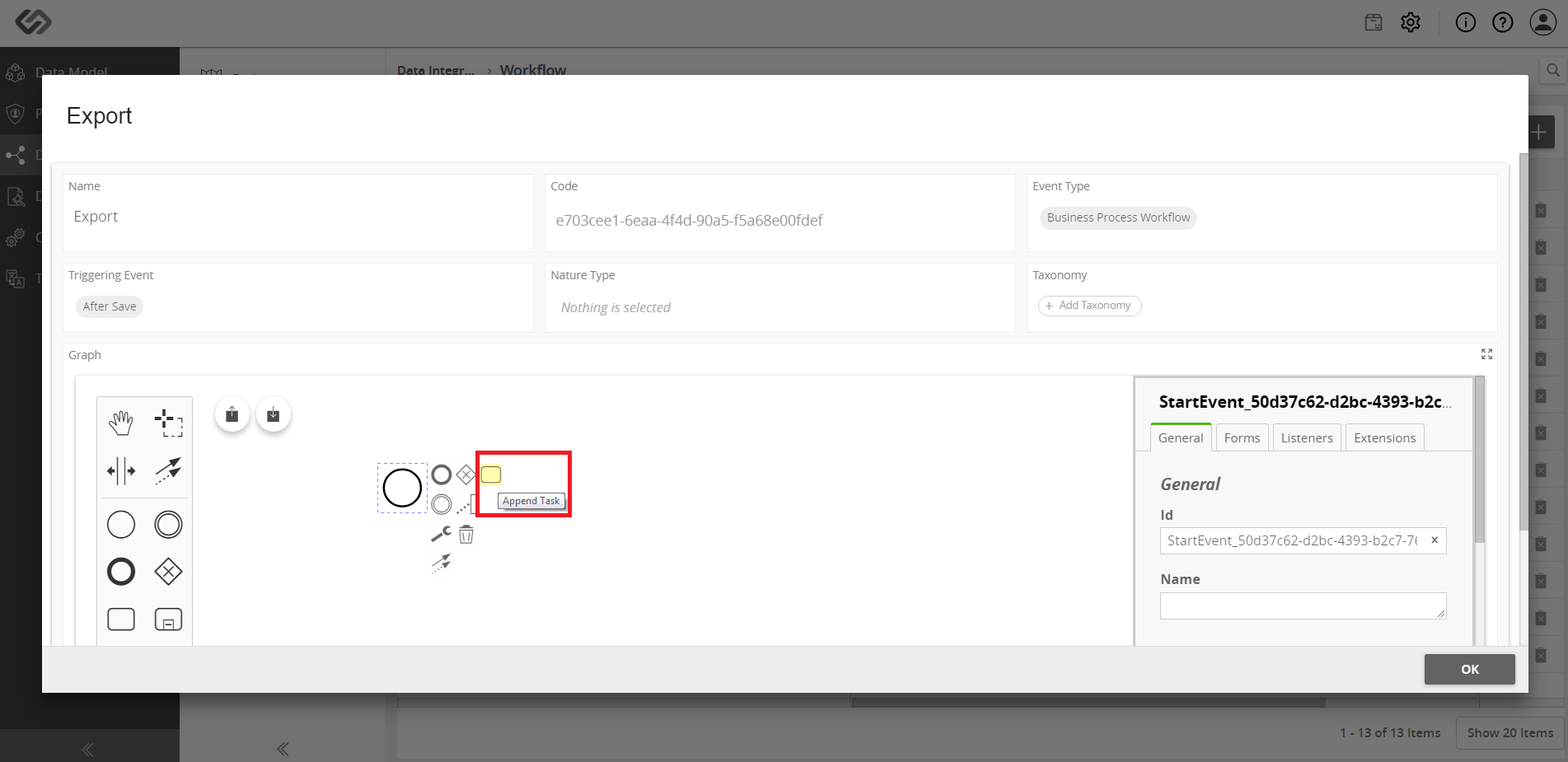This screenshot has width=1568, height=762.
Task: Activate the lasso selection tool
Action: (168, 423)
